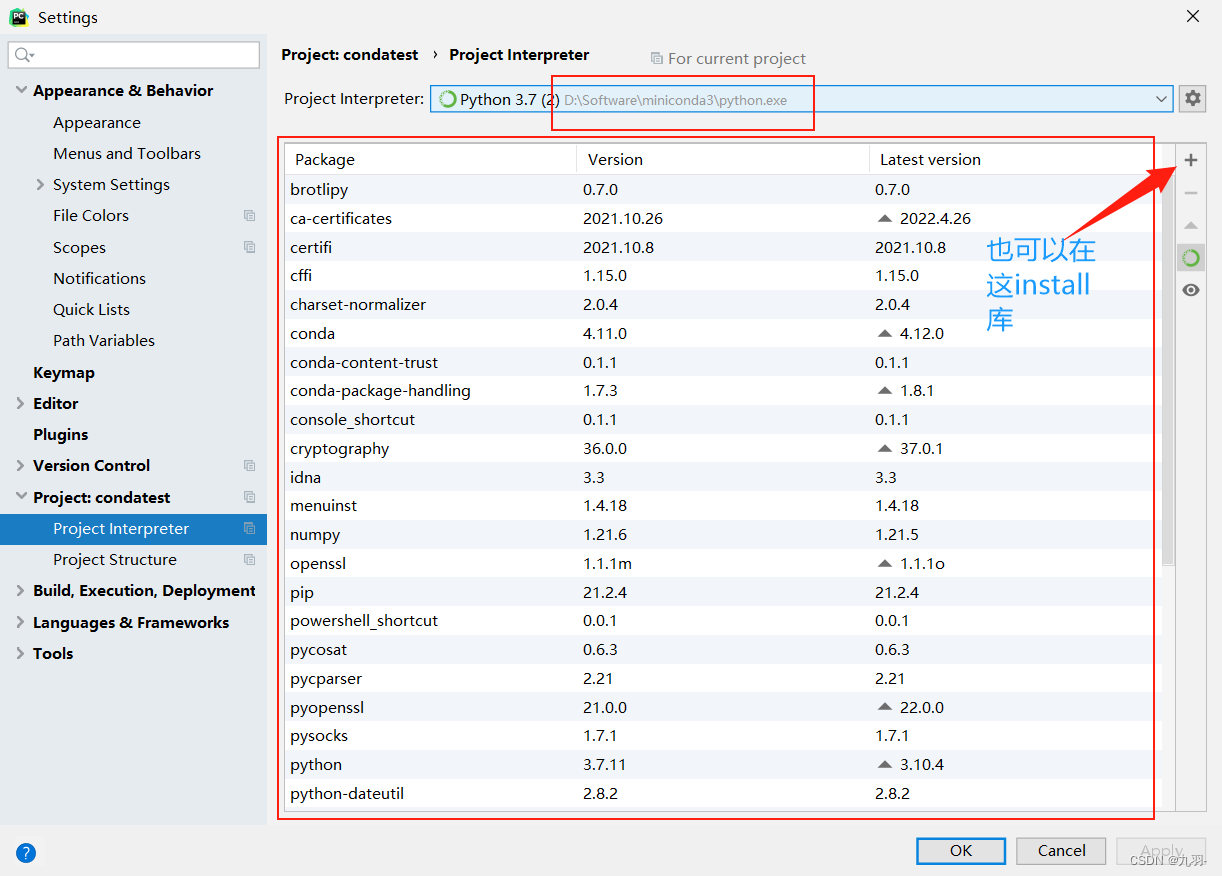The image size is (1222, 876).
Task: Open Quick Lists settings
Action: tap(91, 309)
